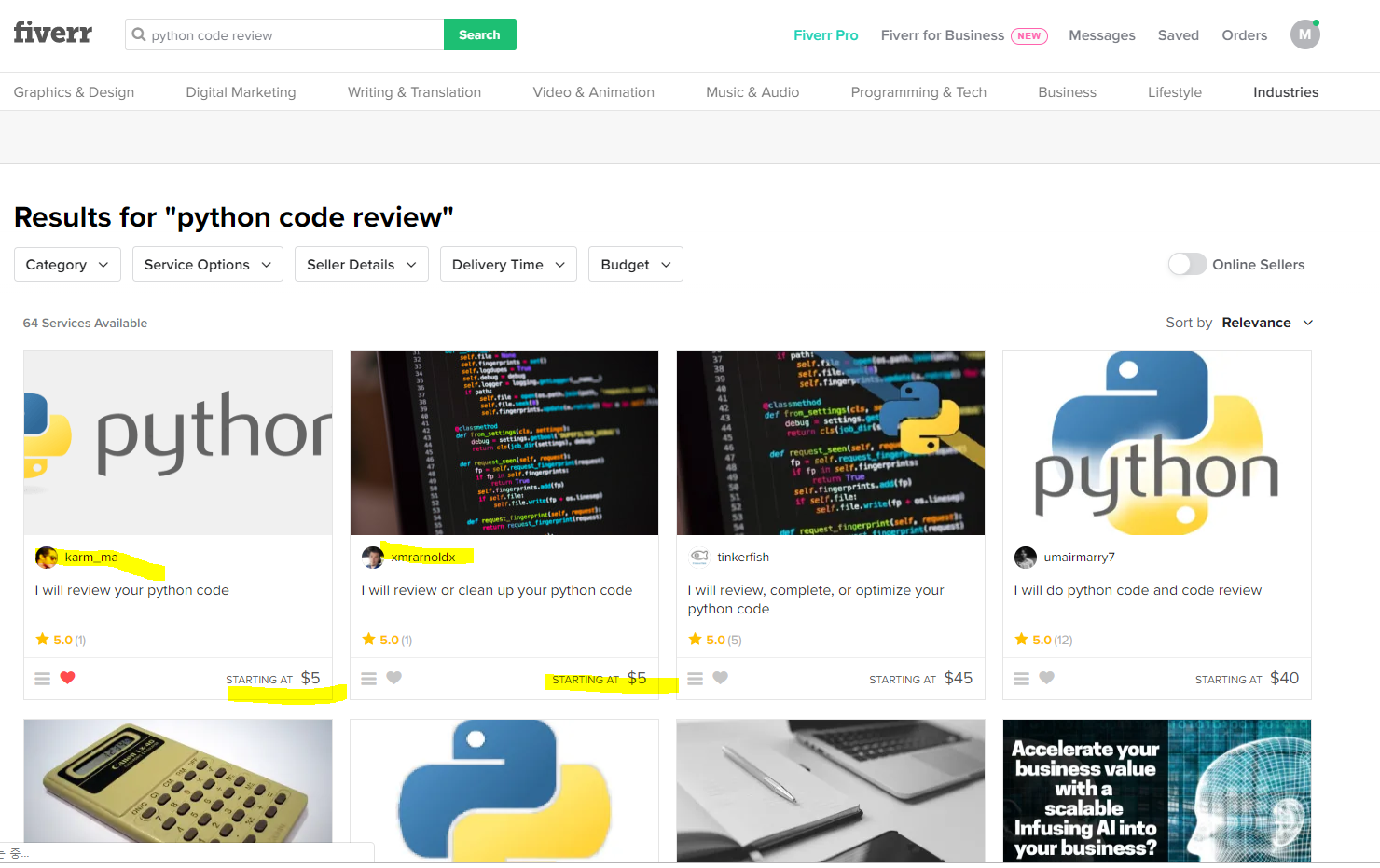Click the star rating on xmrarnoldx gig
1380x868 pixels.
pyautogui.click(x=387, y=640)
